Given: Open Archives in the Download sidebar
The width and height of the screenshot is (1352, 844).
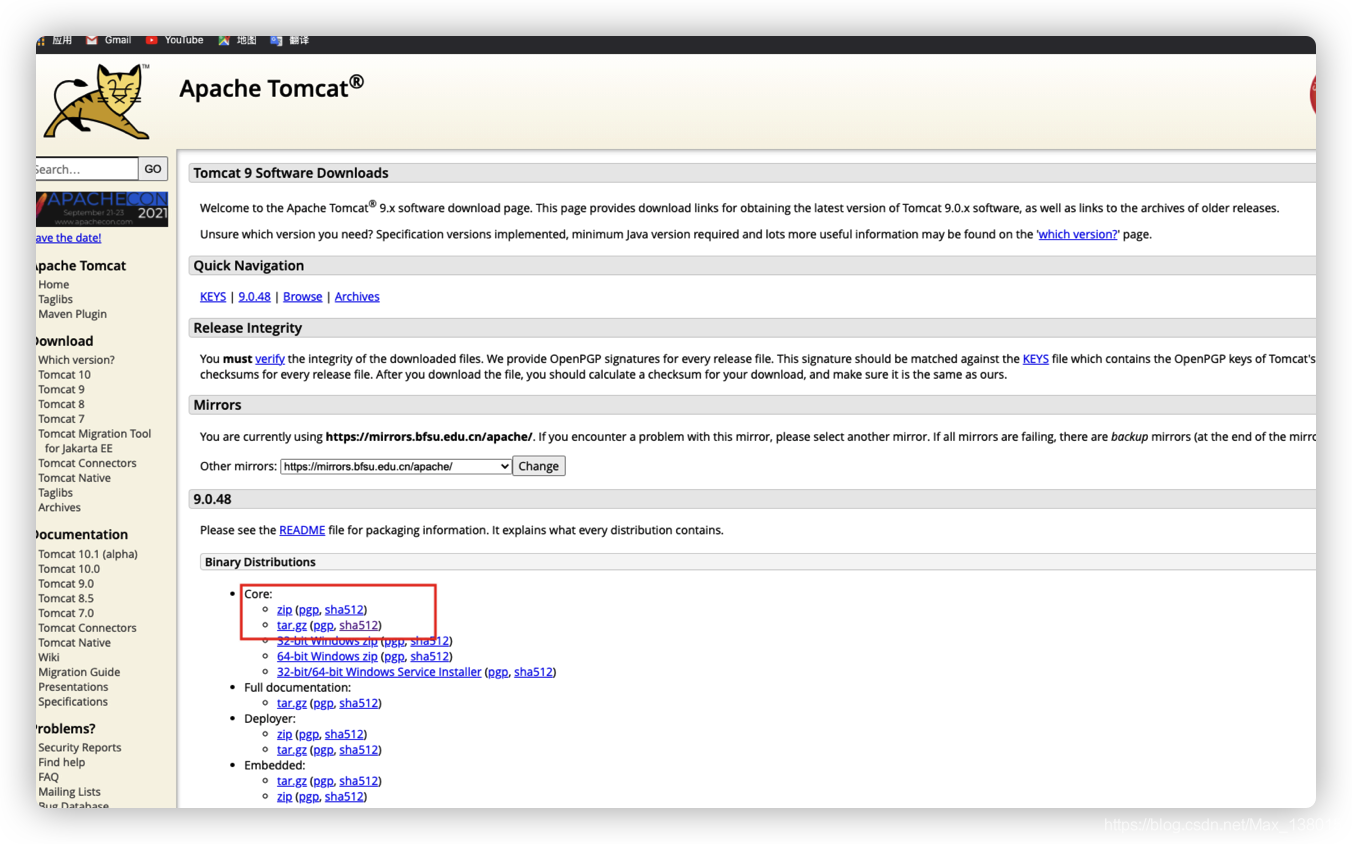Looking at the screenshot, I should (x=59, y=508).
